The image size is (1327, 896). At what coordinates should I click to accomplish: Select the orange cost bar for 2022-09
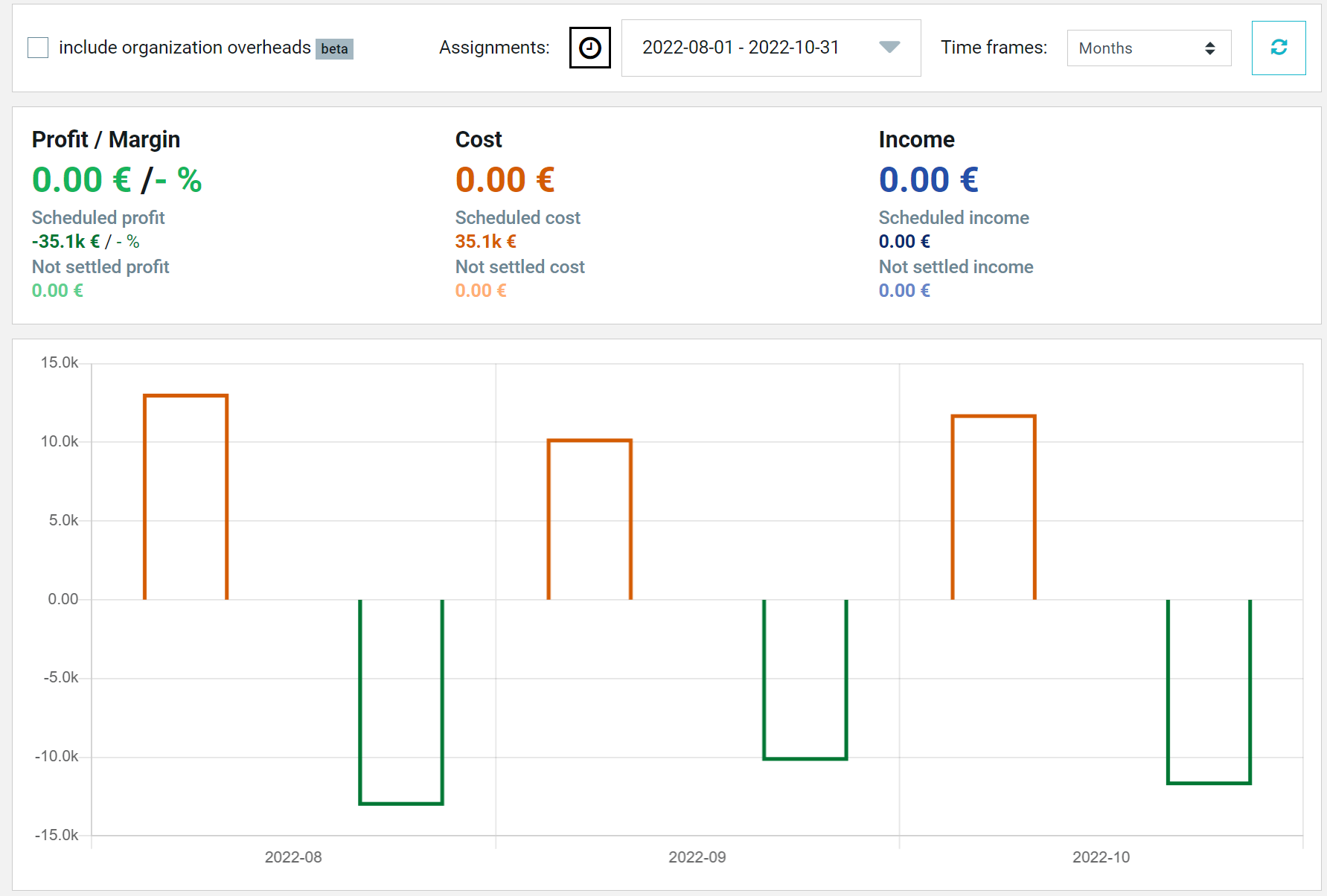tap(589, 519)
